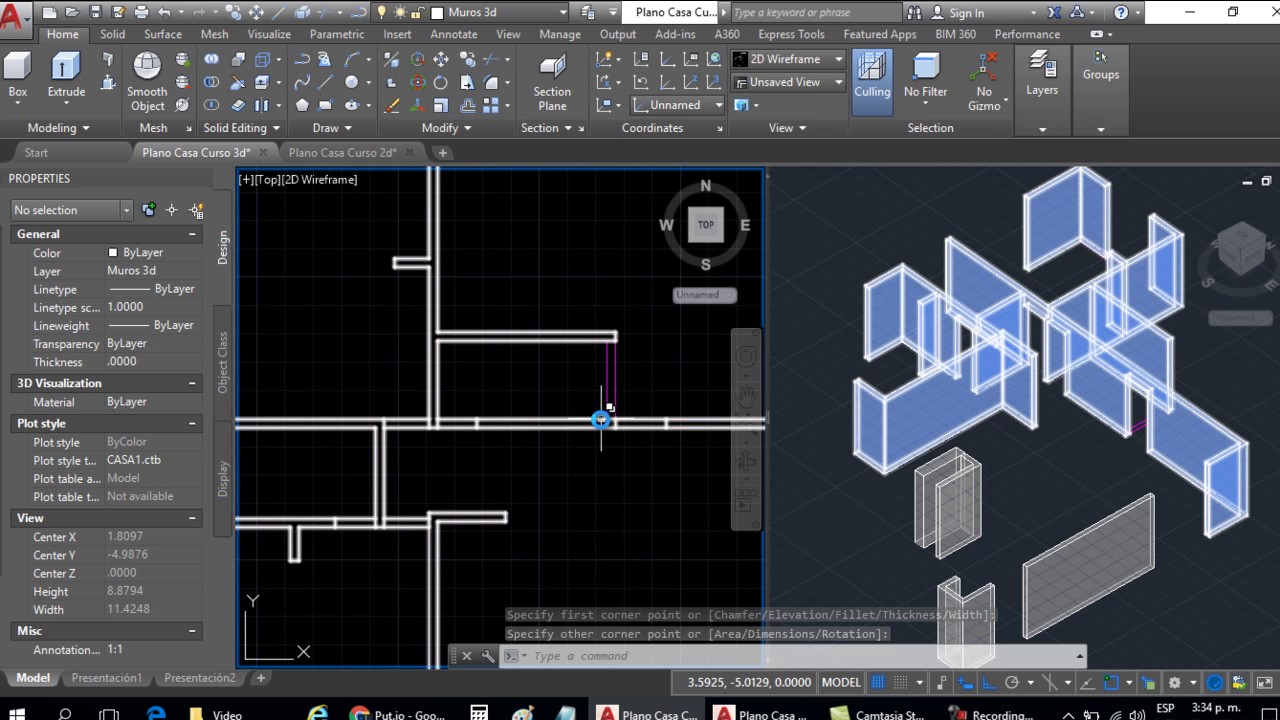Open the Visualize ribbon tab
Image resolution: width=1280 pixels, height=720 pixels.
[269, 34]
